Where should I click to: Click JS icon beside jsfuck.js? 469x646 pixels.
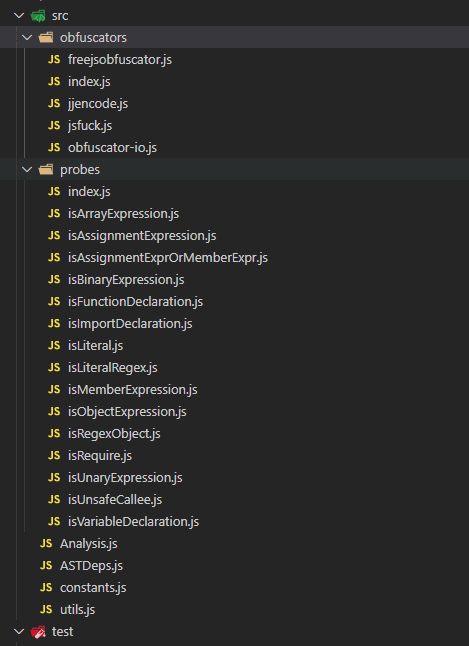coord(54,125)
